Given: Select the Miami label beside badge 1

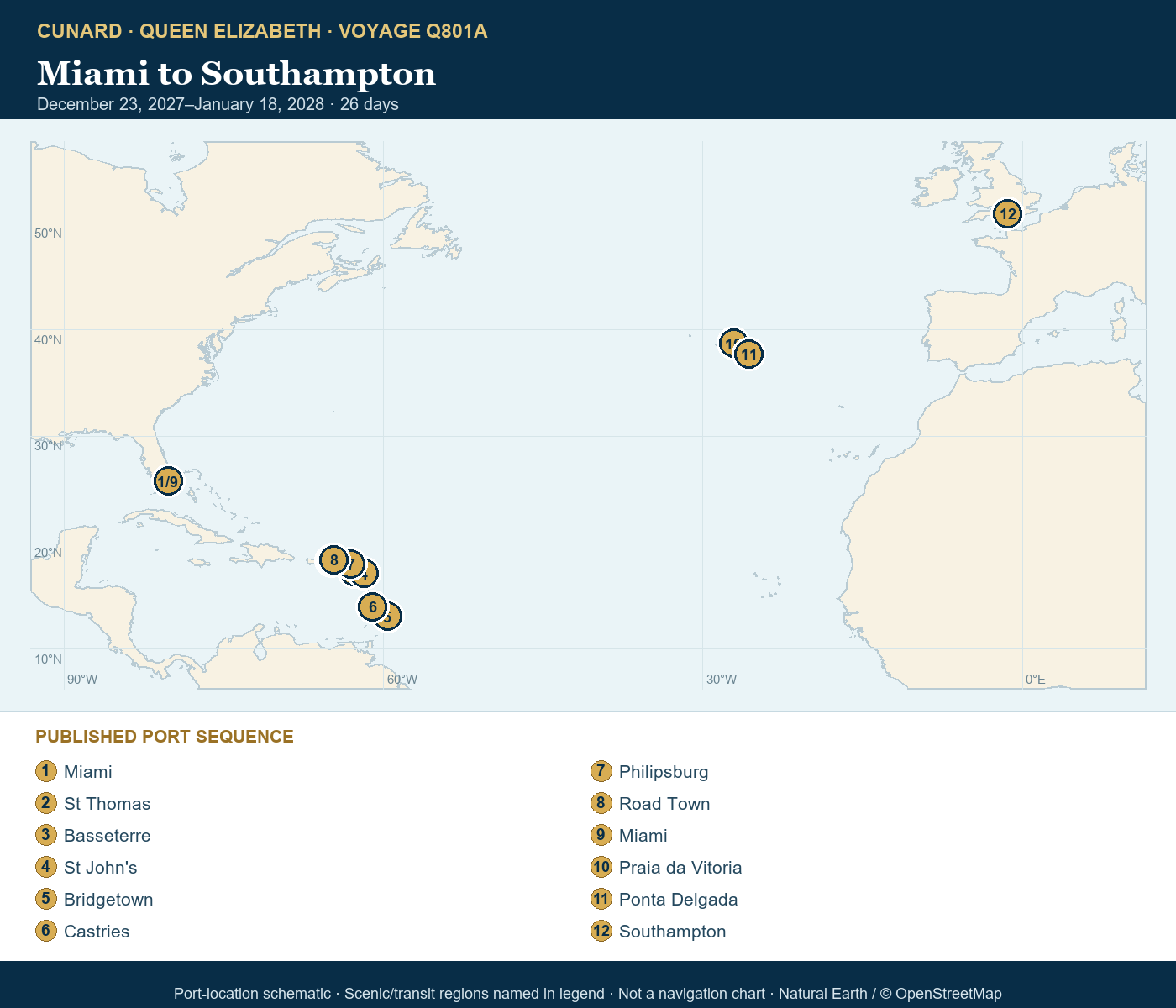Looking at the screenshot, I should tap(88, 772).
